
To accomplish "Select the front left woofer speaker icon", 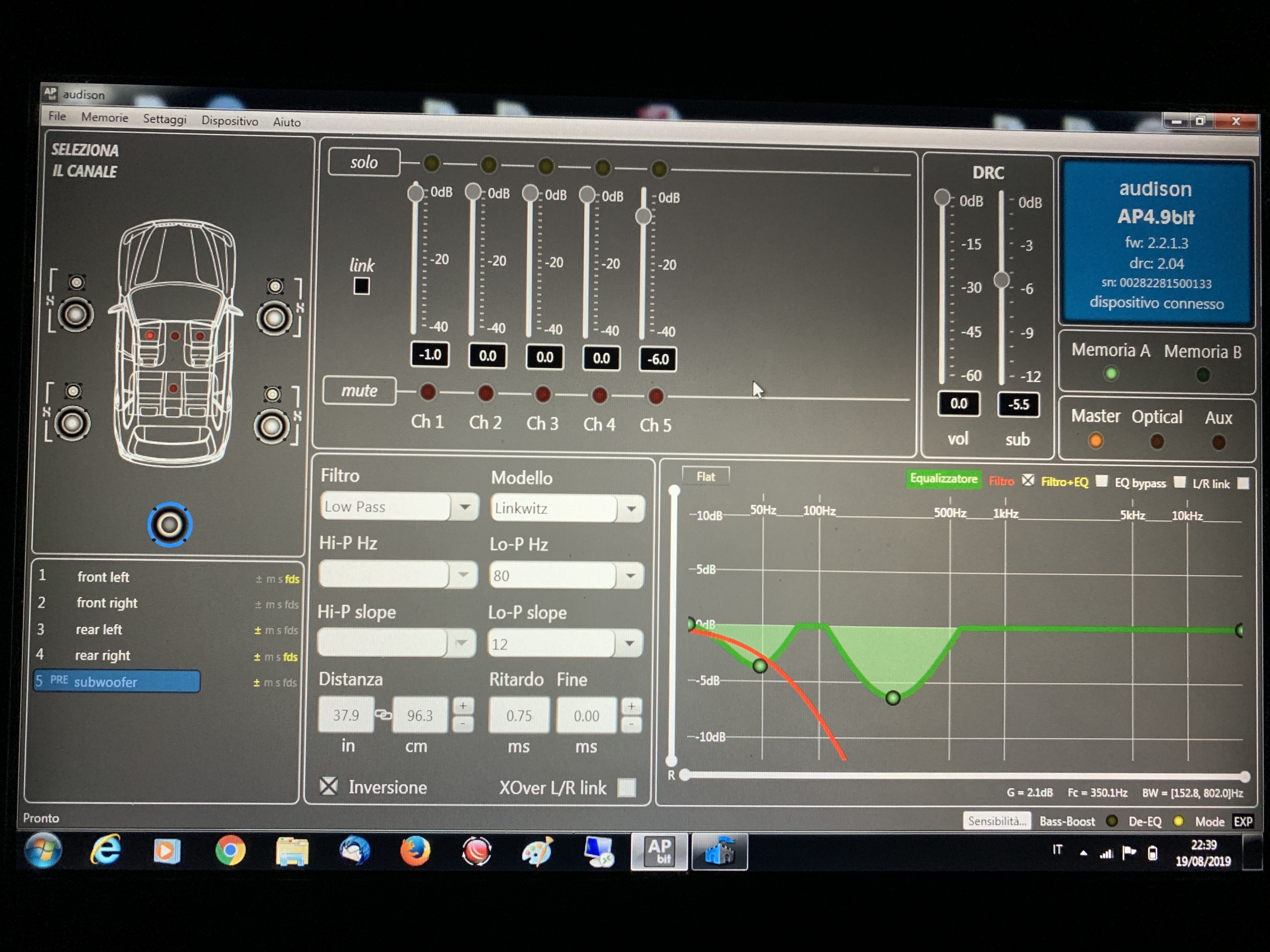I will (75, 314).
